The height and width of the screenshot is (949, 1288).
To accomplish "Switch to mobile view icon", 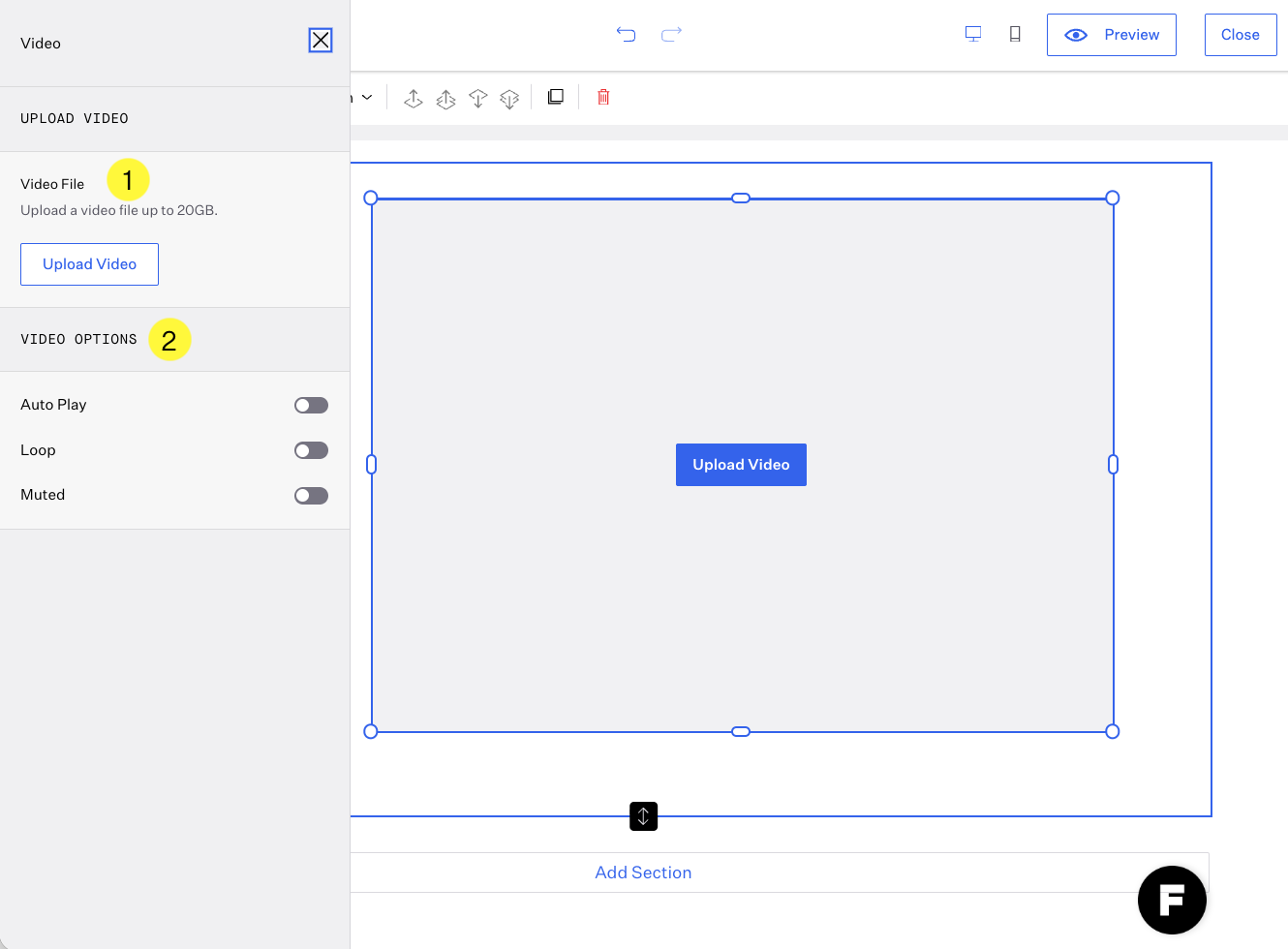I will click(x=1015, y=35).
